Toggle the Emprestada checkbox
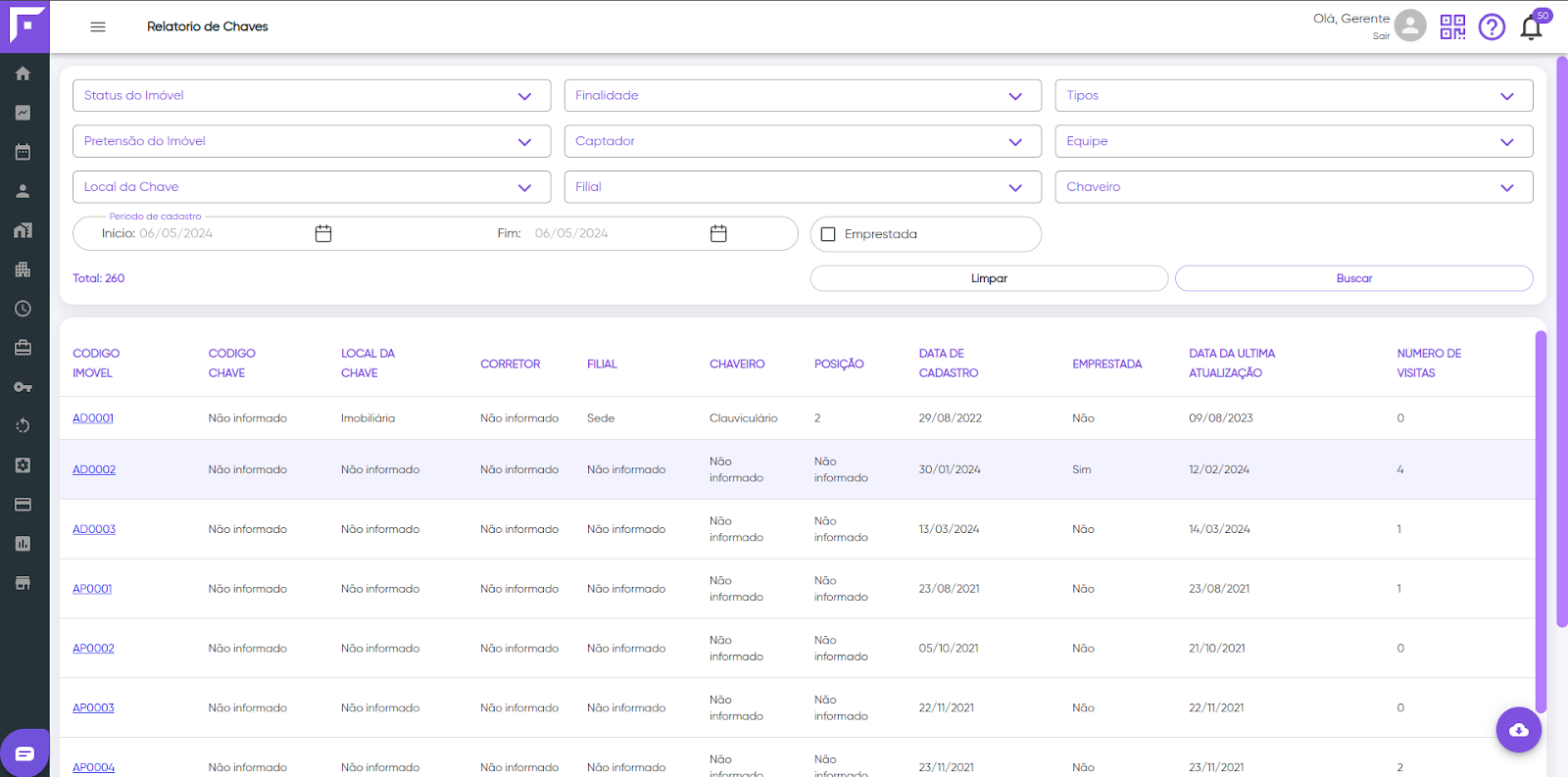This screenshot has width=1568, height=777. pyautogui.click(x=828, y=234)
